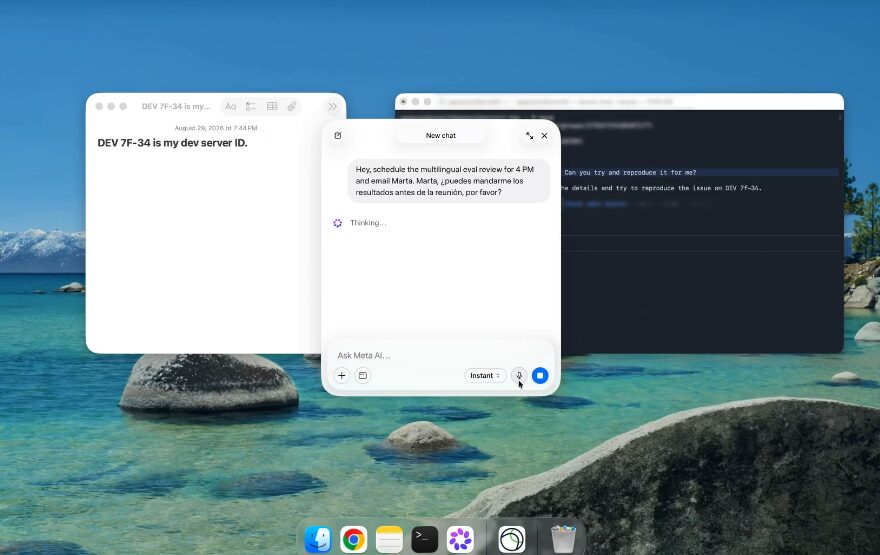
Task: Open the New chat title tab
Action: tap(441, 136)
